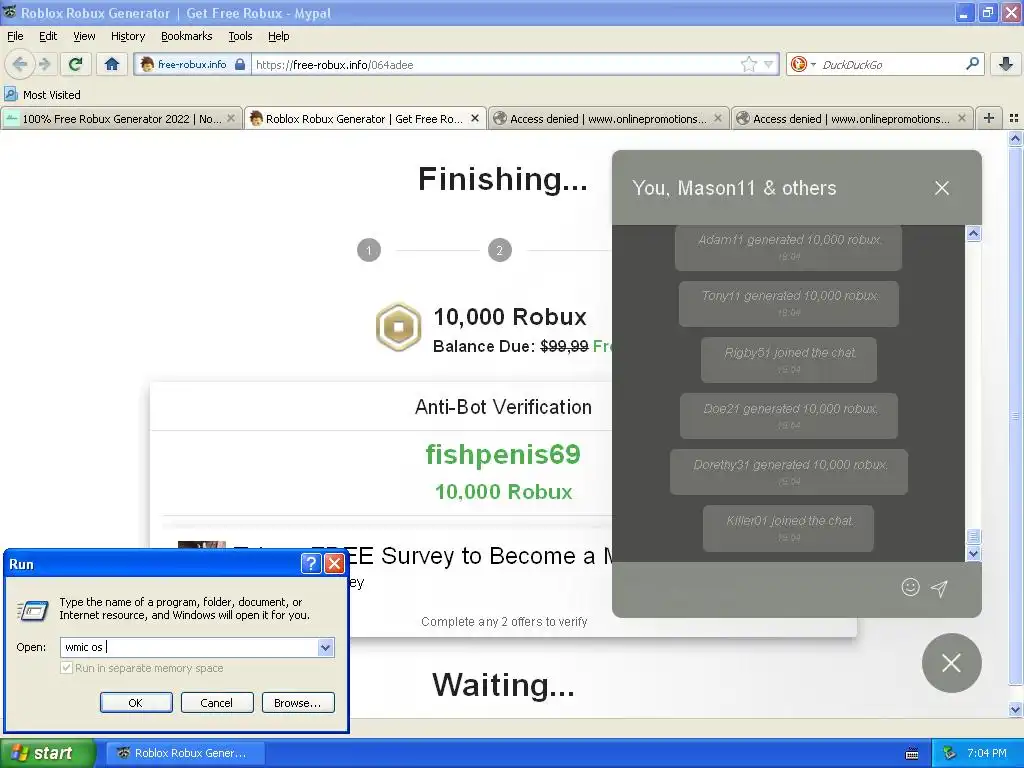Reload the page with the refresh icon
This screenshot has height=768, width=1024.
click(x=75, y=64)
